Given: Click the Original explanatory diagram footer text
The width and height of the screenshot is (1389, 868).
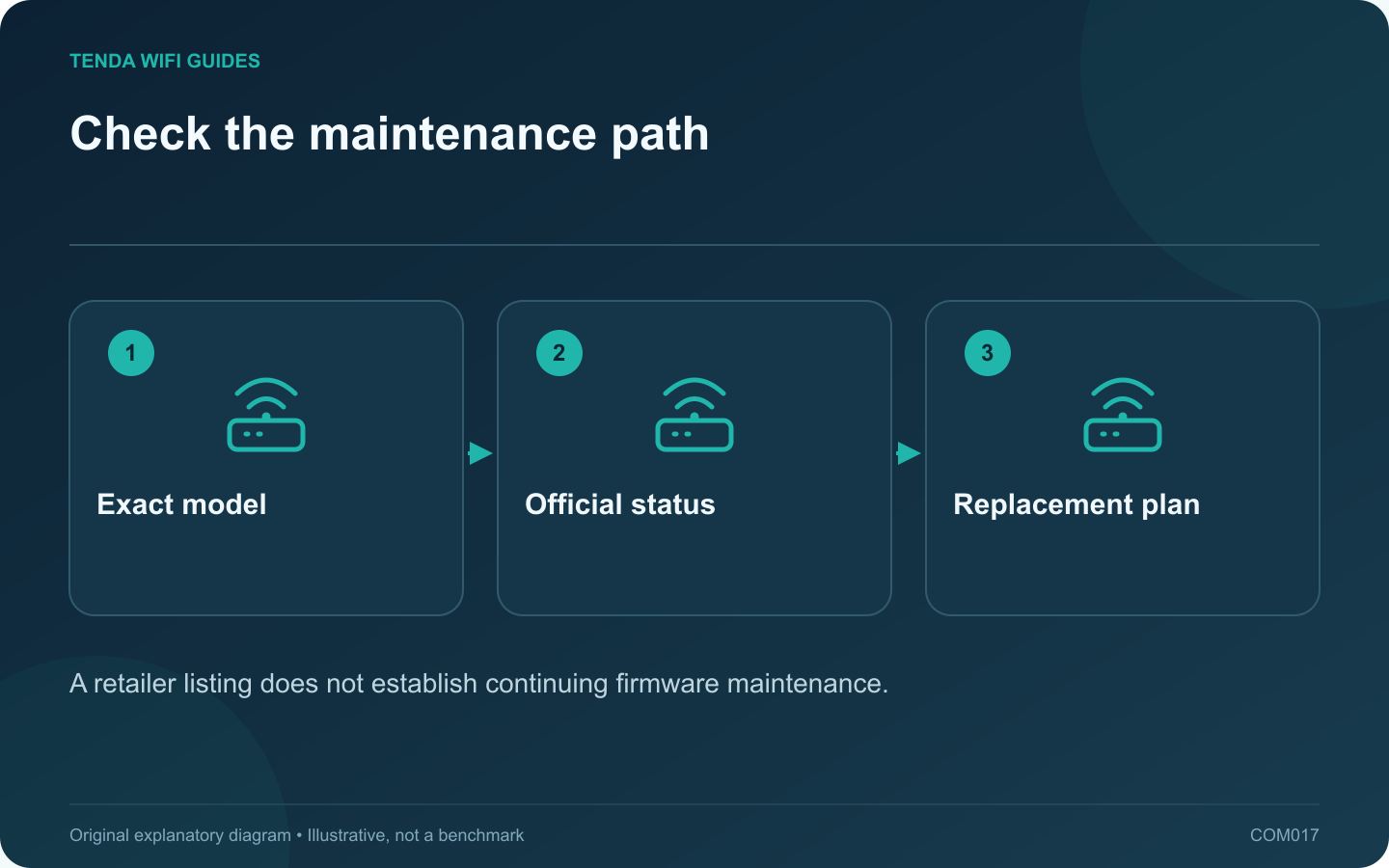Looking at the screenshot, I should tap(297, 835).
